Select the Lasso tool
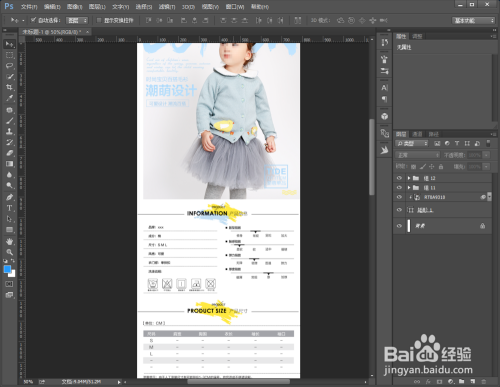The width and height of the screenshot is (500, 387). point(9,66)
